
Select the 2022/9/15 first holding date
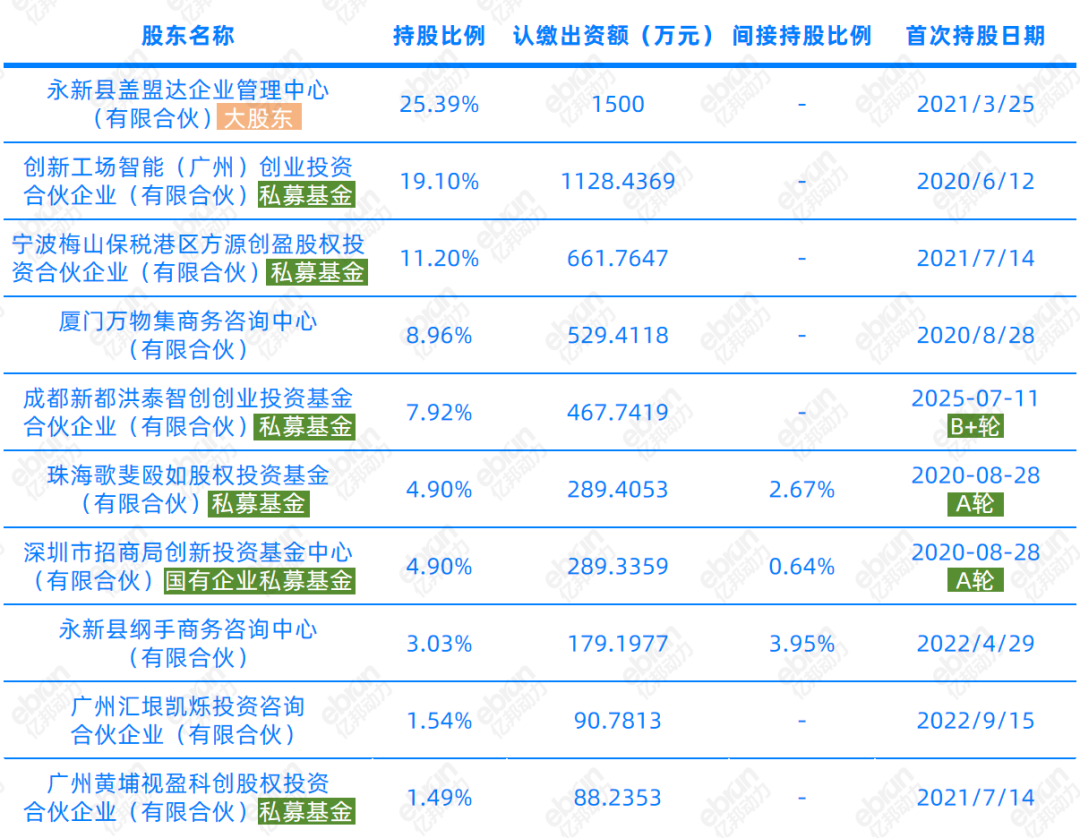(x=975, y=720)
